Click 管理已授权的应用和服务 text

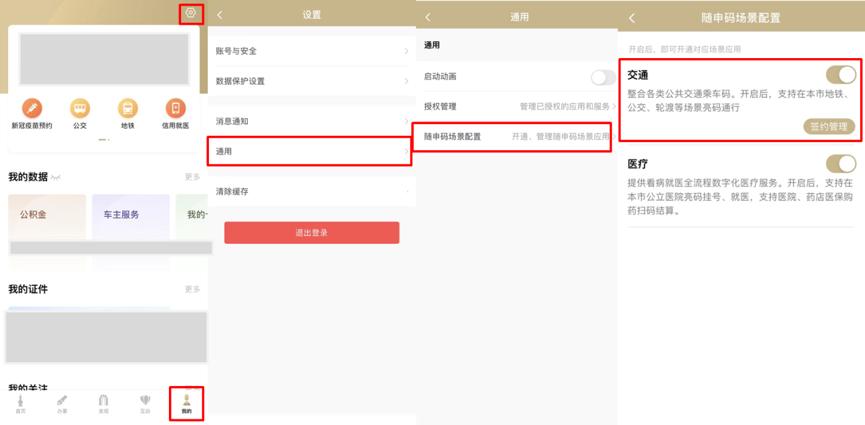pos(565,107)
